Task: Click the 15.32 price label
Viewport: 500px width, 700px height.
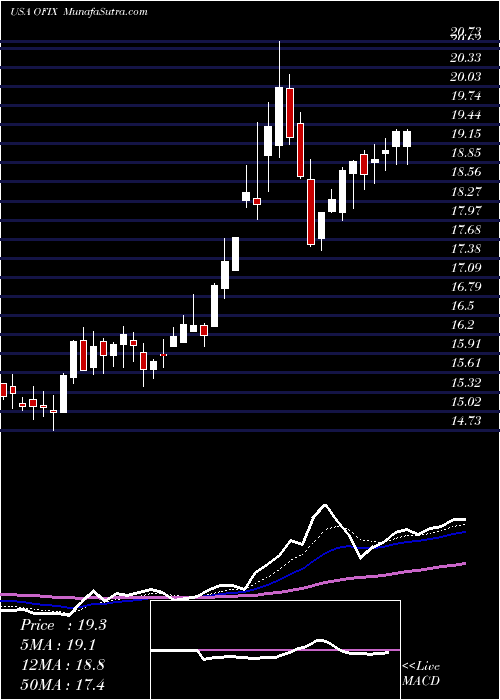Action: click(466, 383)
